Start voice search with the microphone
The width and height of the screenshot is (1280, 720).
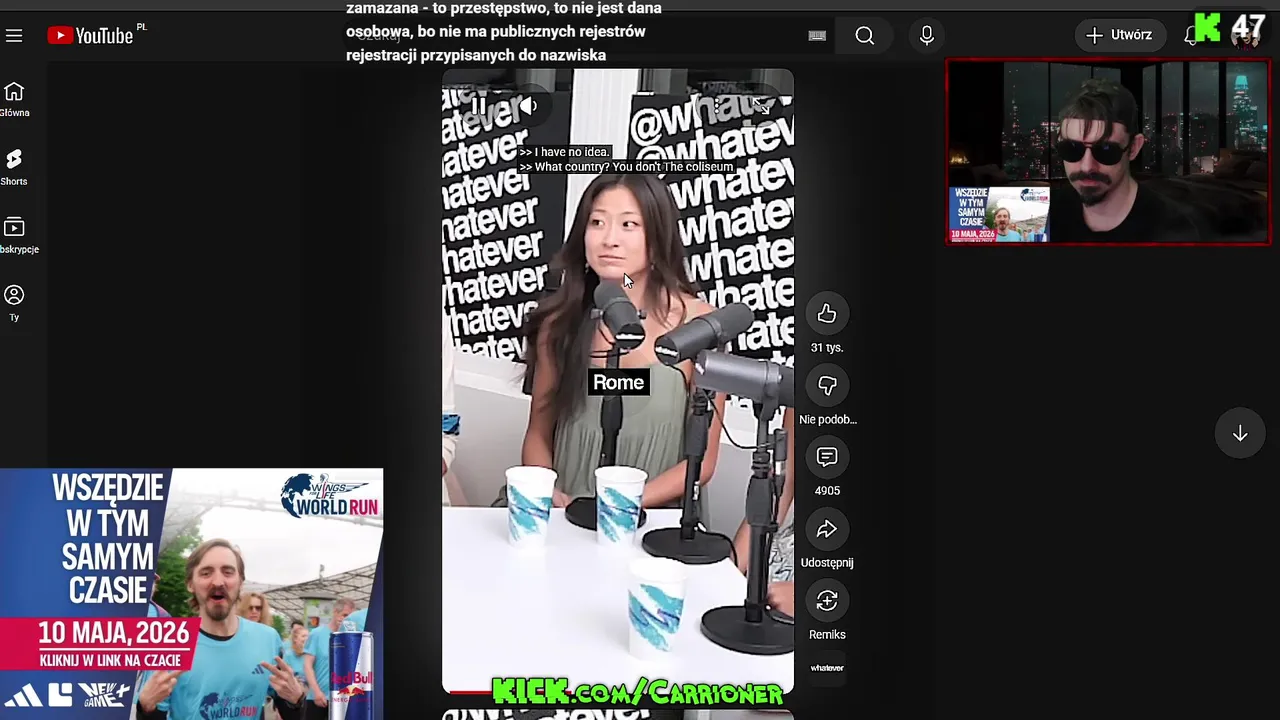pyautogui.click(x=927, y=36)
